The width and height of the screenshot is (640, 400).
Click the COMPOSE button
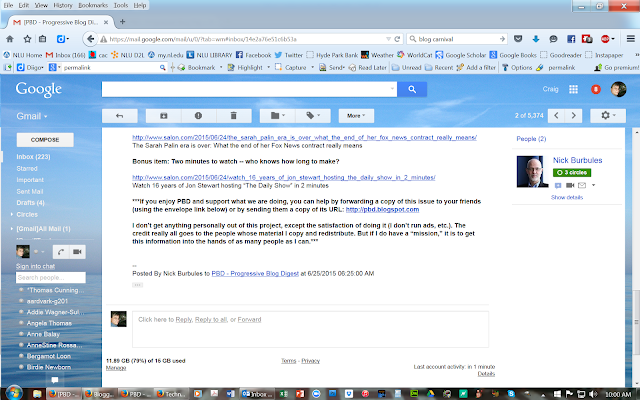pyautogui.click(x=45, y=140)
